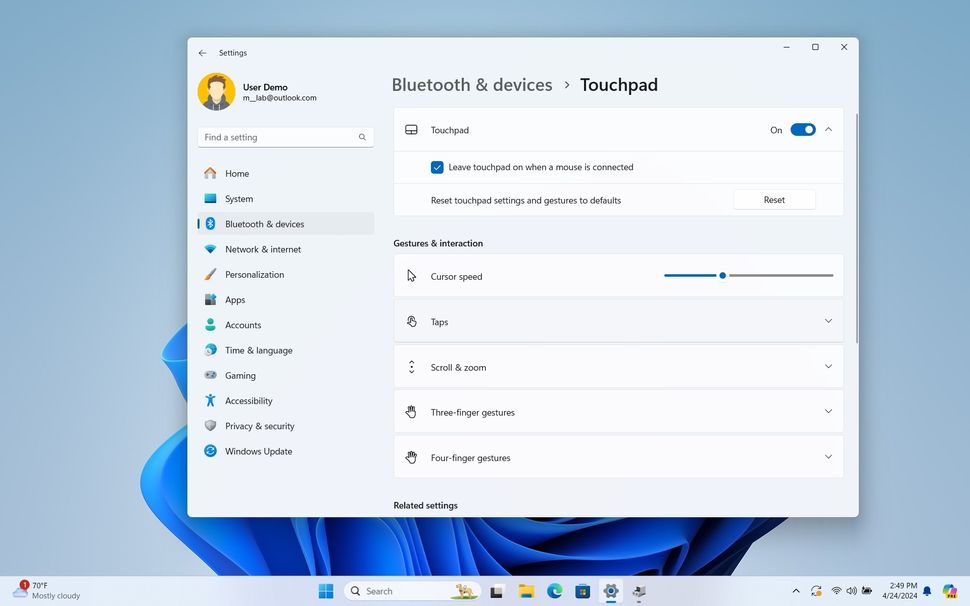Adjust the cursor speed slider

(722, 275)
